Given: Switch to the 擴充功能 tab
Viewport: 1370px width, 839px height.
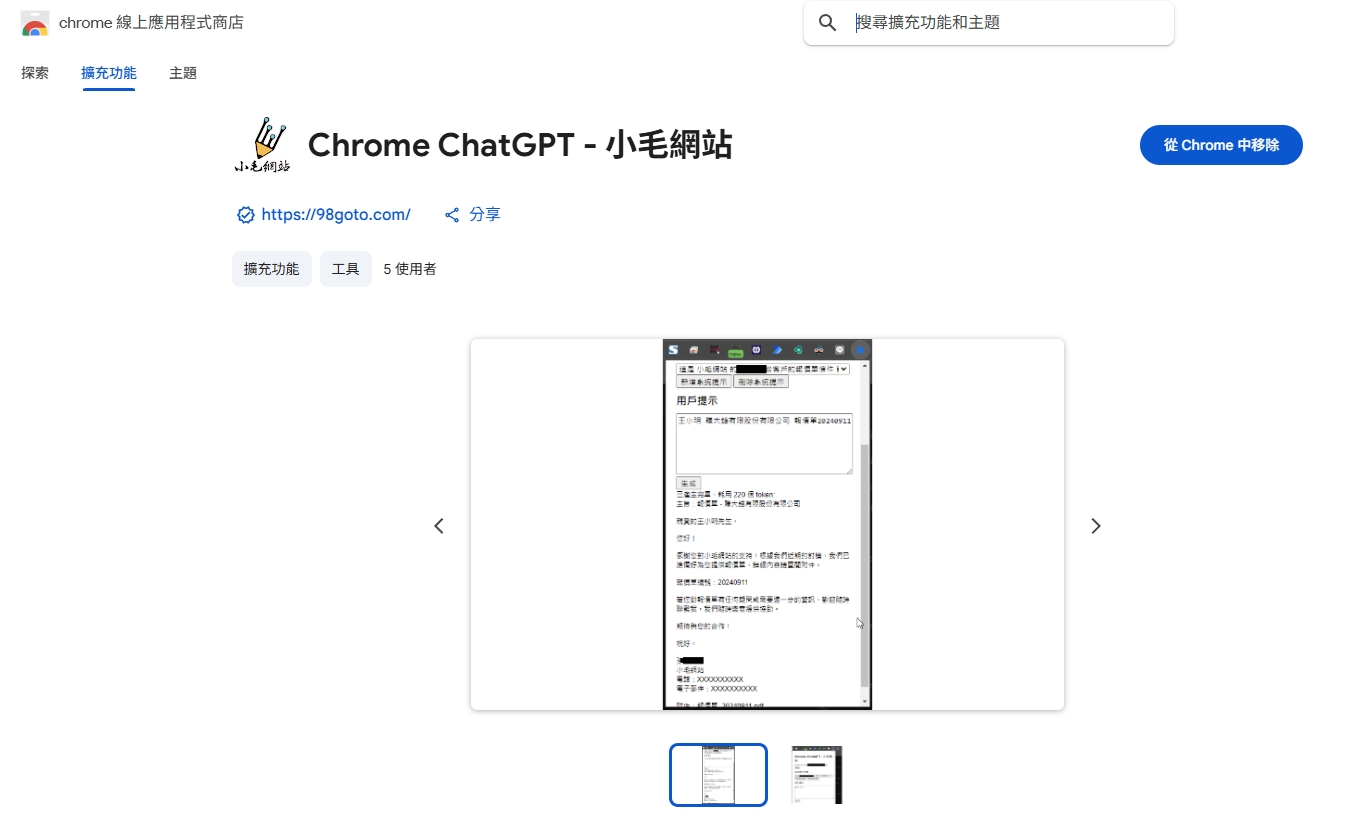Looking at the screenshot, I should click(x=109, y=73).
